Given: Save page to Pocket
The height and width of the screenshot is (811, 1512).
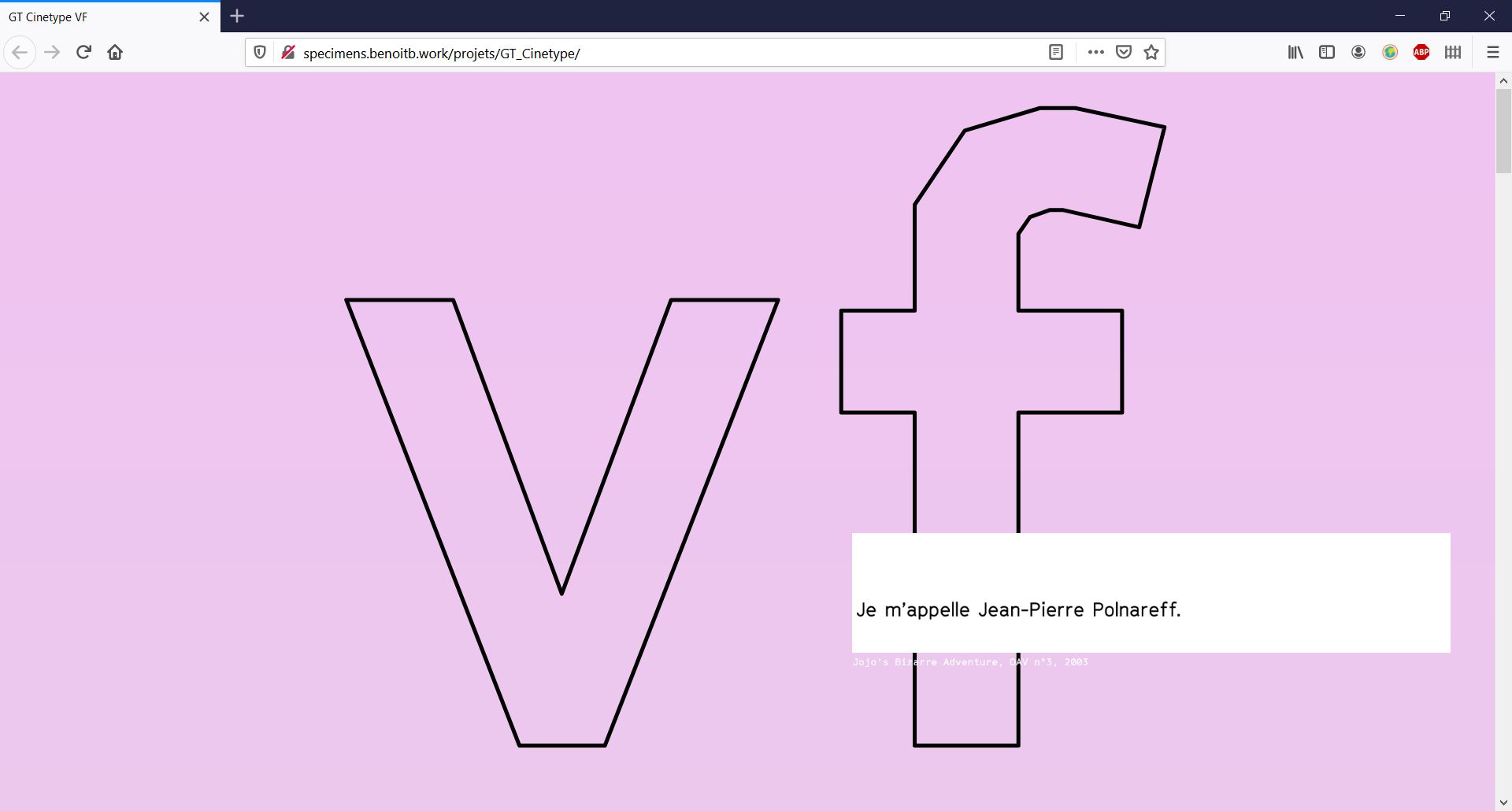Looking at the screenshot, I should tap(1124, 53).
